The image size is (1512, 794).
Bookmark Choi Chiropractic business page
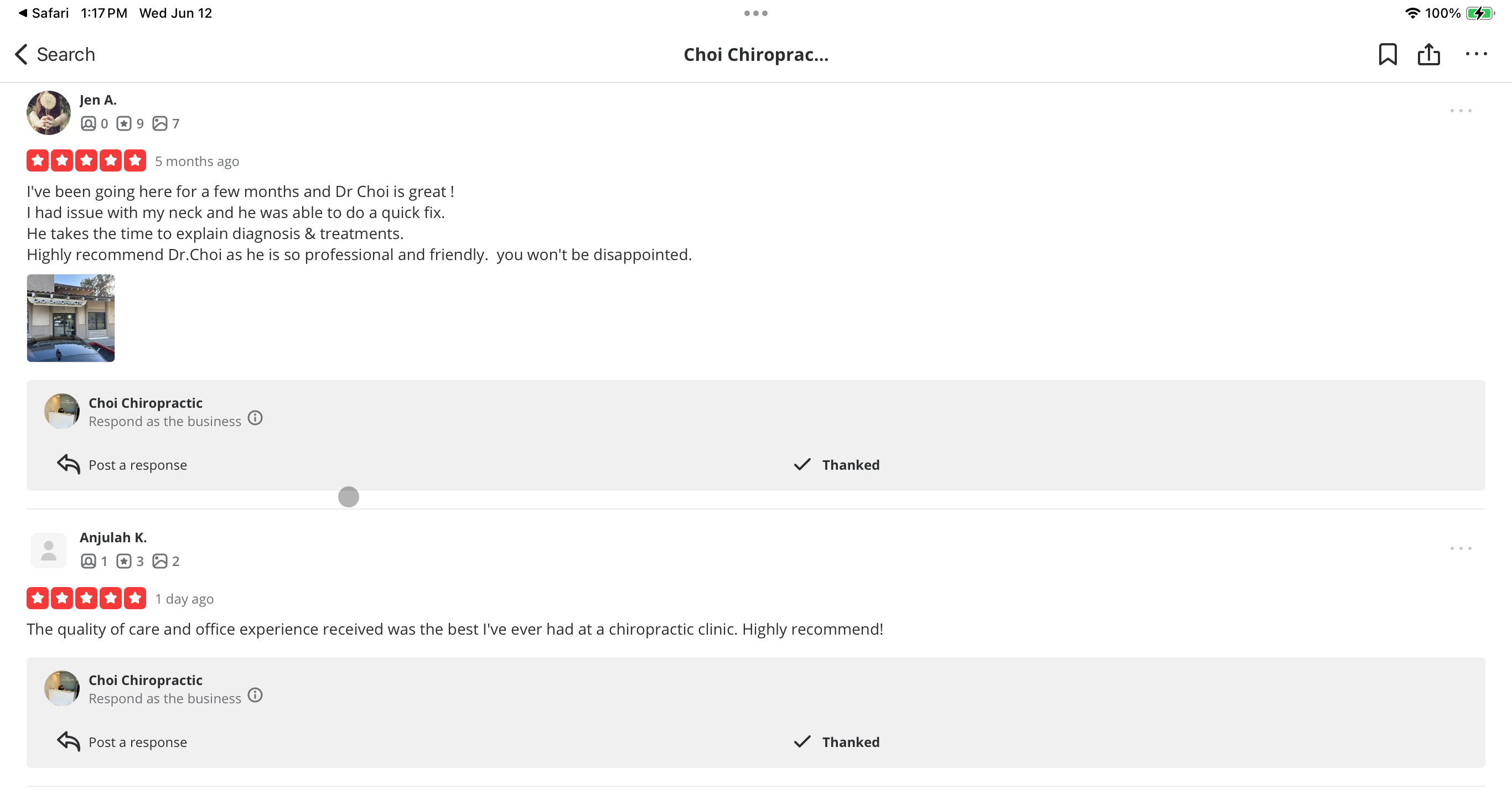[1387, 54]
